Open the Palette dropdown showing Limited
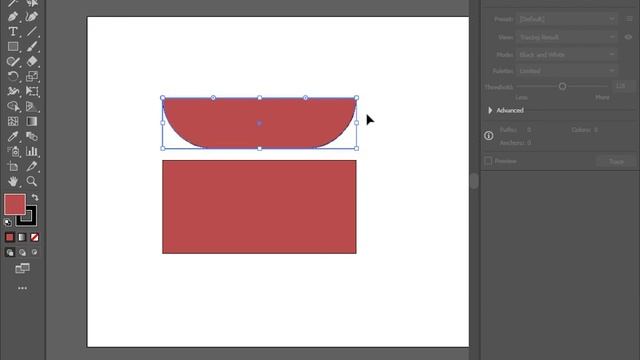Screen dimensions: 640x360 (567, 71)
